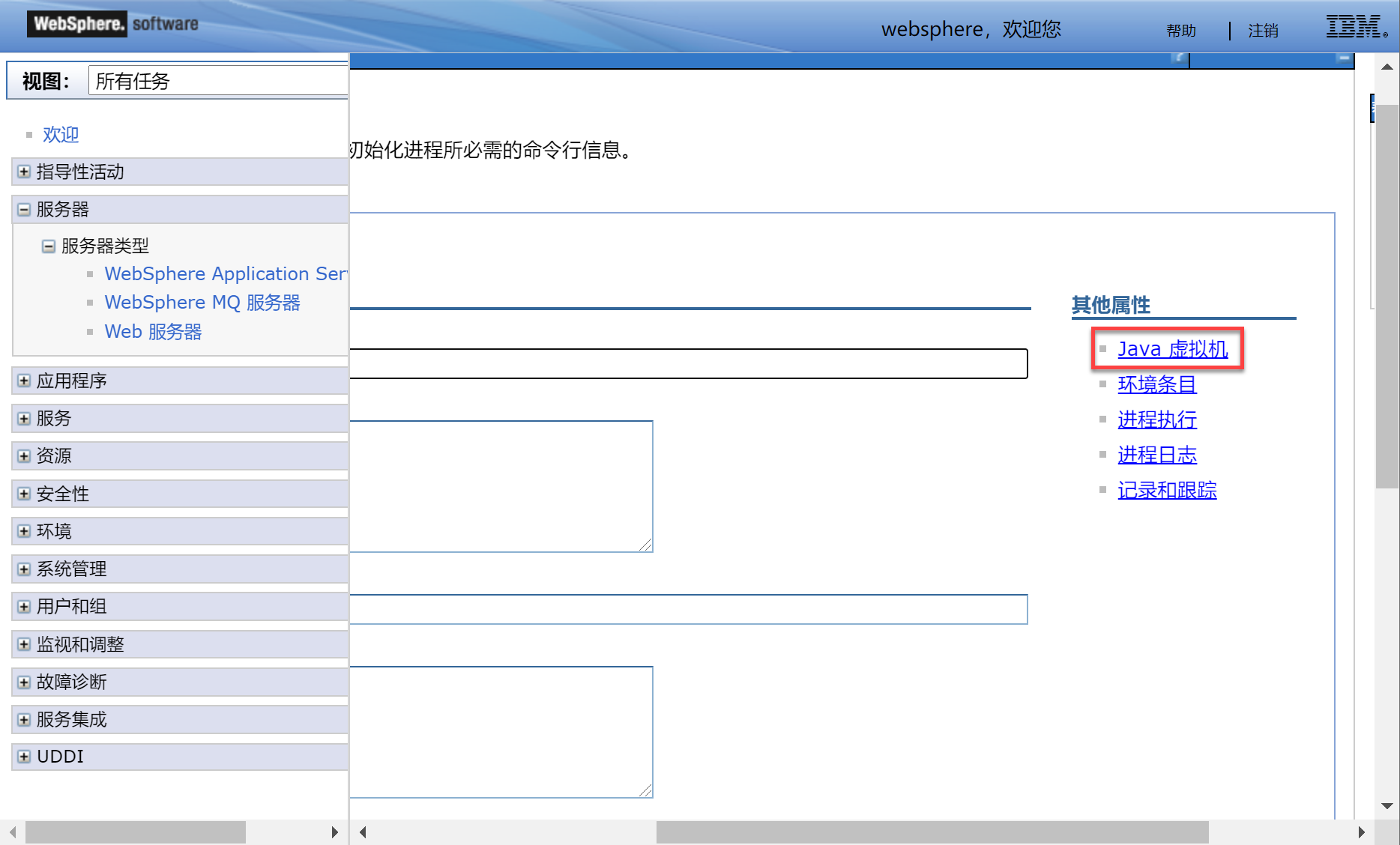Screen dimensions: 1400x845
Task: Click the content pane horizontal scrollbar thumb
Action: 932,832
